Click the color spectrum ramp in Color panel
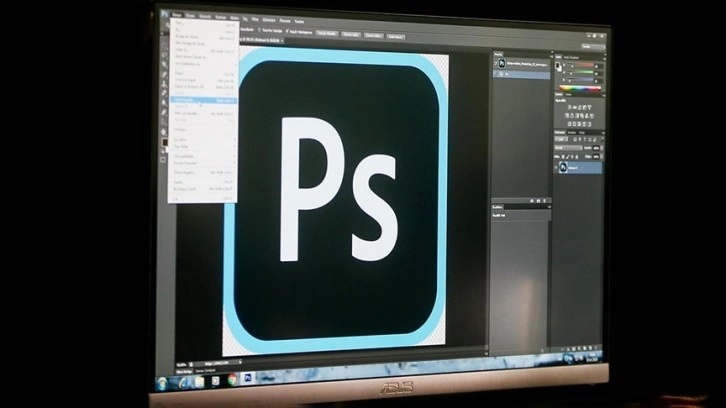 pyautogui.click(x=580, y=90)
